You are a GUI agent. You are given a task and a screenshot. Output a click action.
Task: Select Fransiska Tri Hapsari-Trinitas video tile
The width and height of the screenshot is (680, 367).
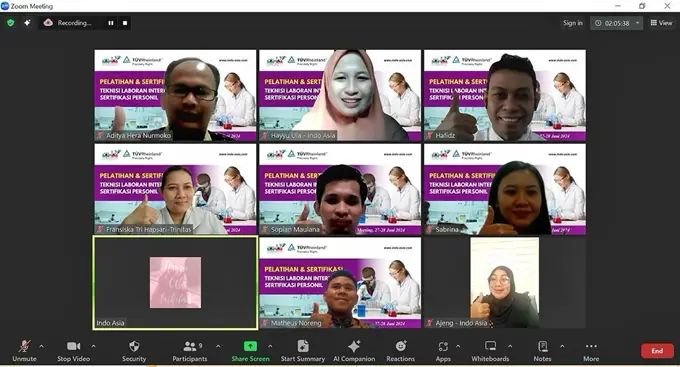[175, 189]
